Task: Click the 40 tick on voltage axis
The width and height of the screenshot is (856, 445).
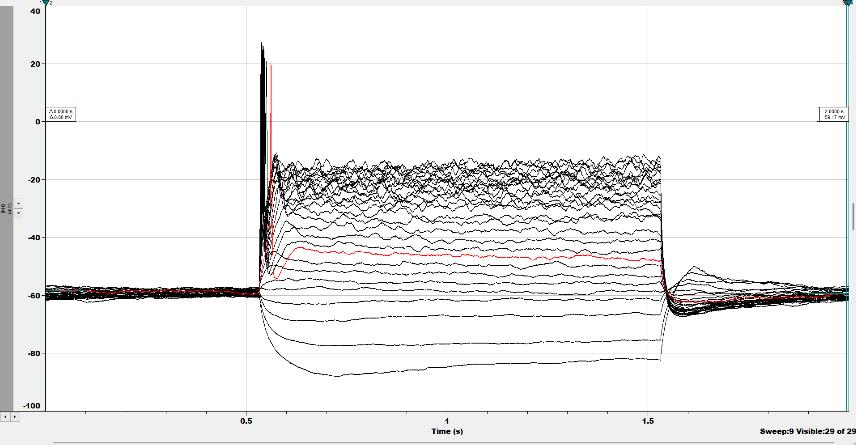Action: coord(37,10)
